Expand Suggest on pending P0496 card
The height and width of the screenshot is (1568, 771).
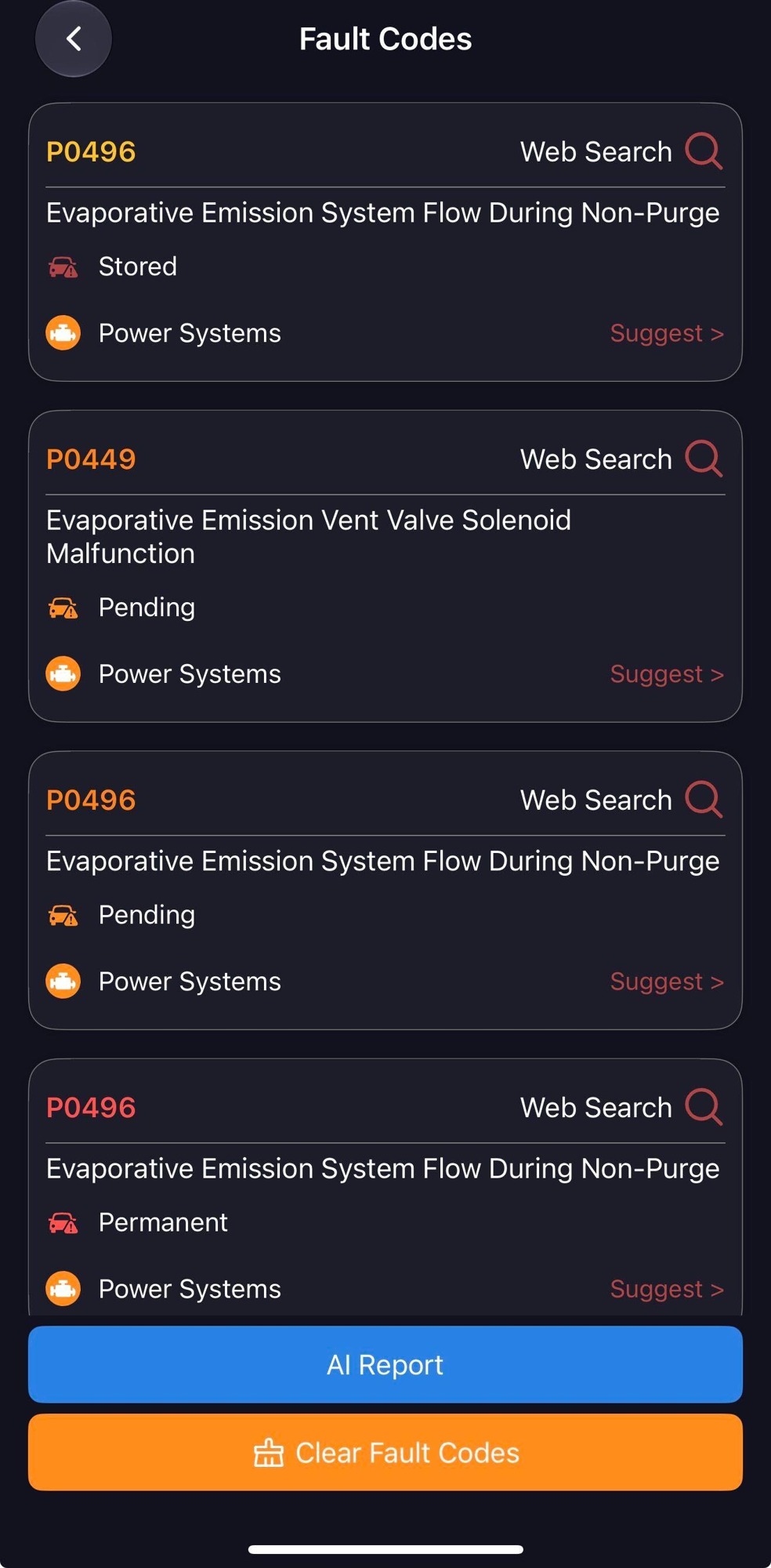(667, 982)
